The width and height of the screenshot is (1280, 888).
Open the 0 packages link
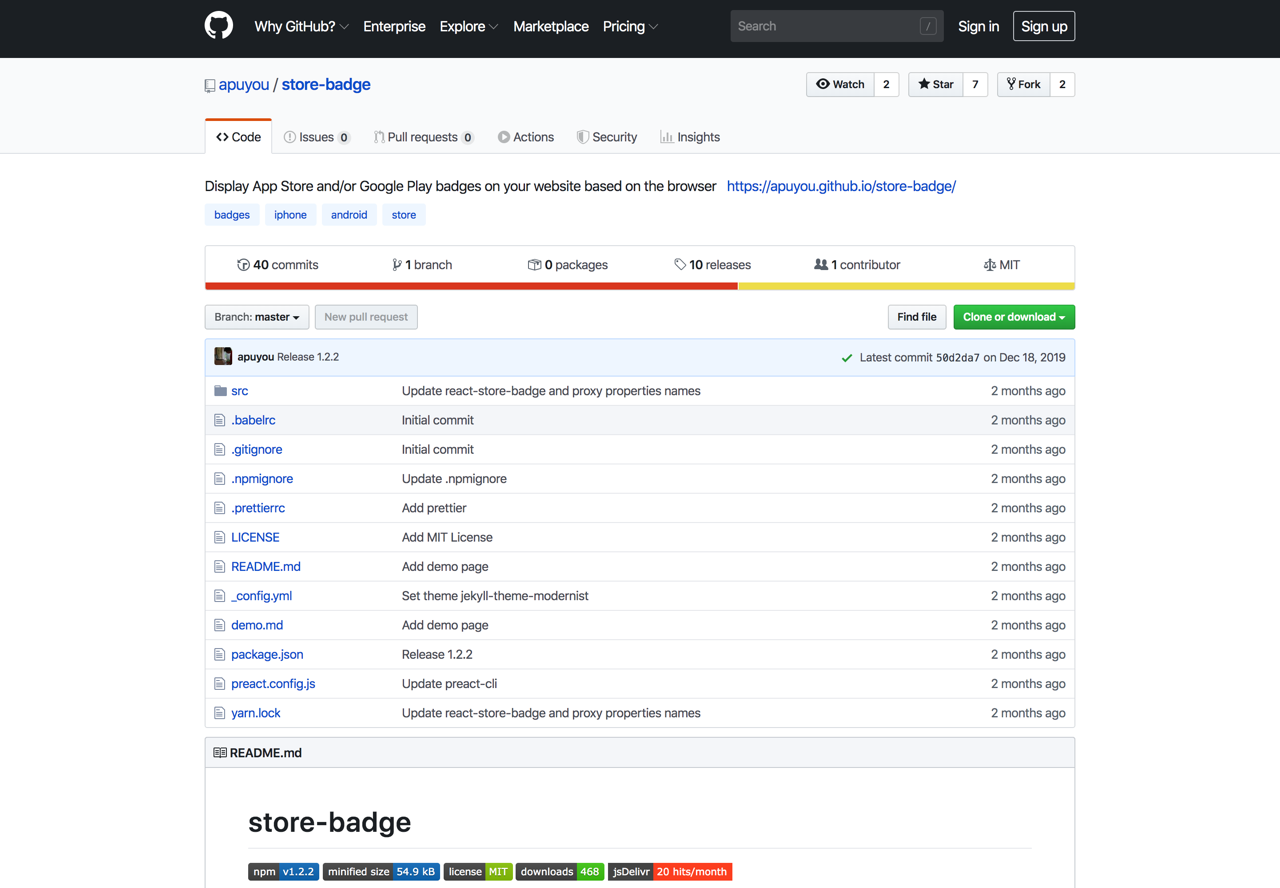[567, 265]
